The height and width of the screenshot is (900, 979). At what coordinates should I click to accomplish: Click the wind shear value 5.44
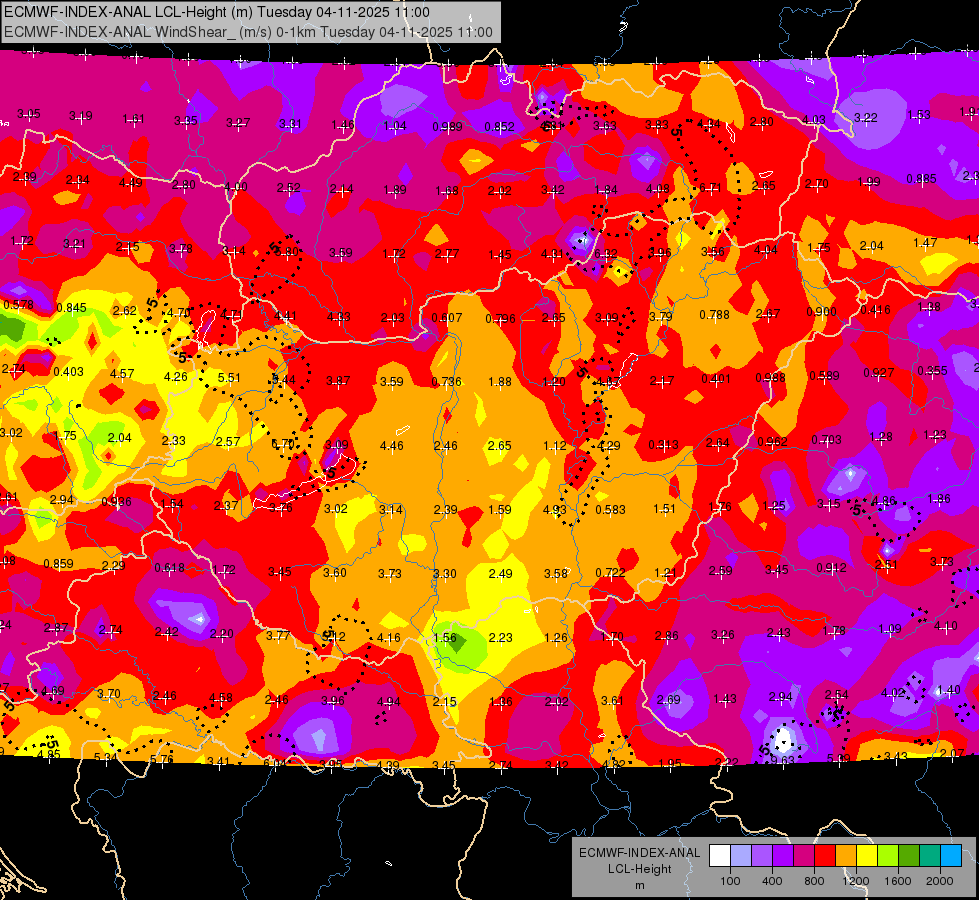pyautogui.click(x=284, y=380)
